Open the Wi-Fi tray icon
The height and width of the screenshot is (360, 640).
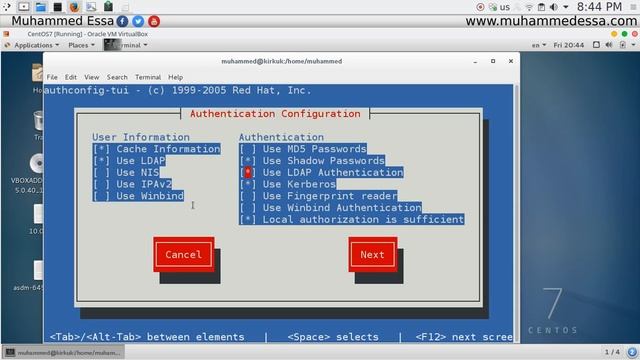pos(529,7)
